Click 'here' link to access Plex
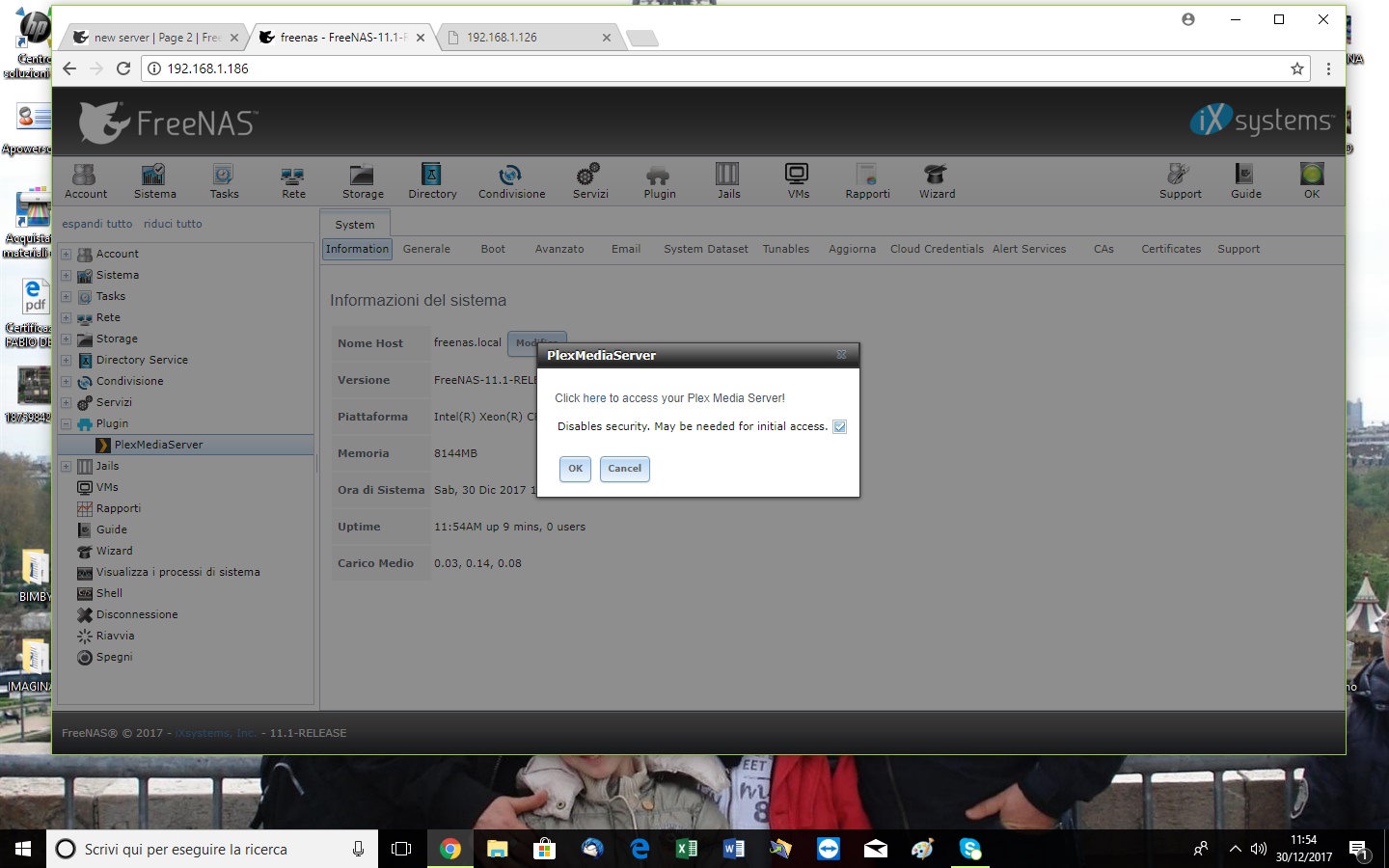The height and width of the screenshot is (868, 1389). point(594,398)
